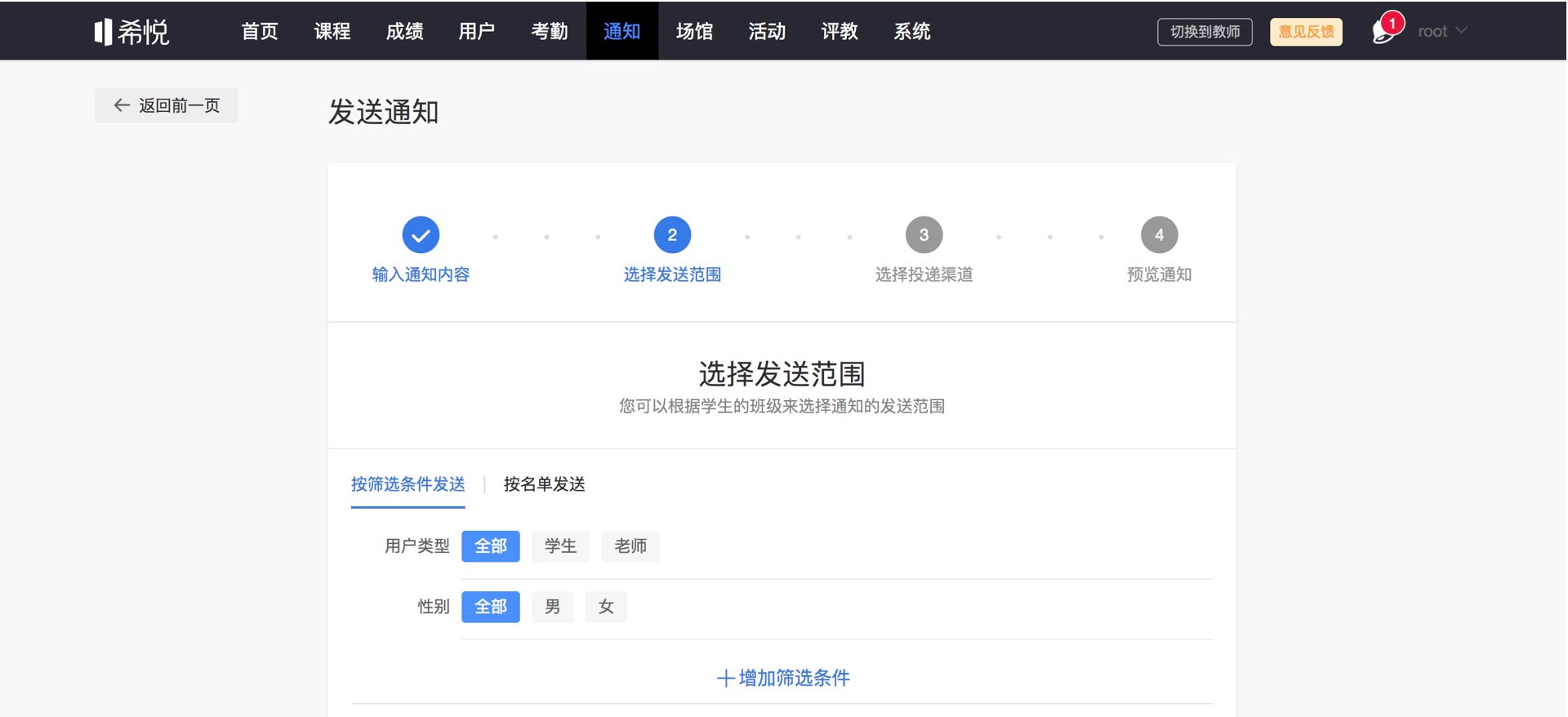This screenshot has height=717, width=1568.
Task: Switch to 按名单发送 tab
Action: point(544,484)
